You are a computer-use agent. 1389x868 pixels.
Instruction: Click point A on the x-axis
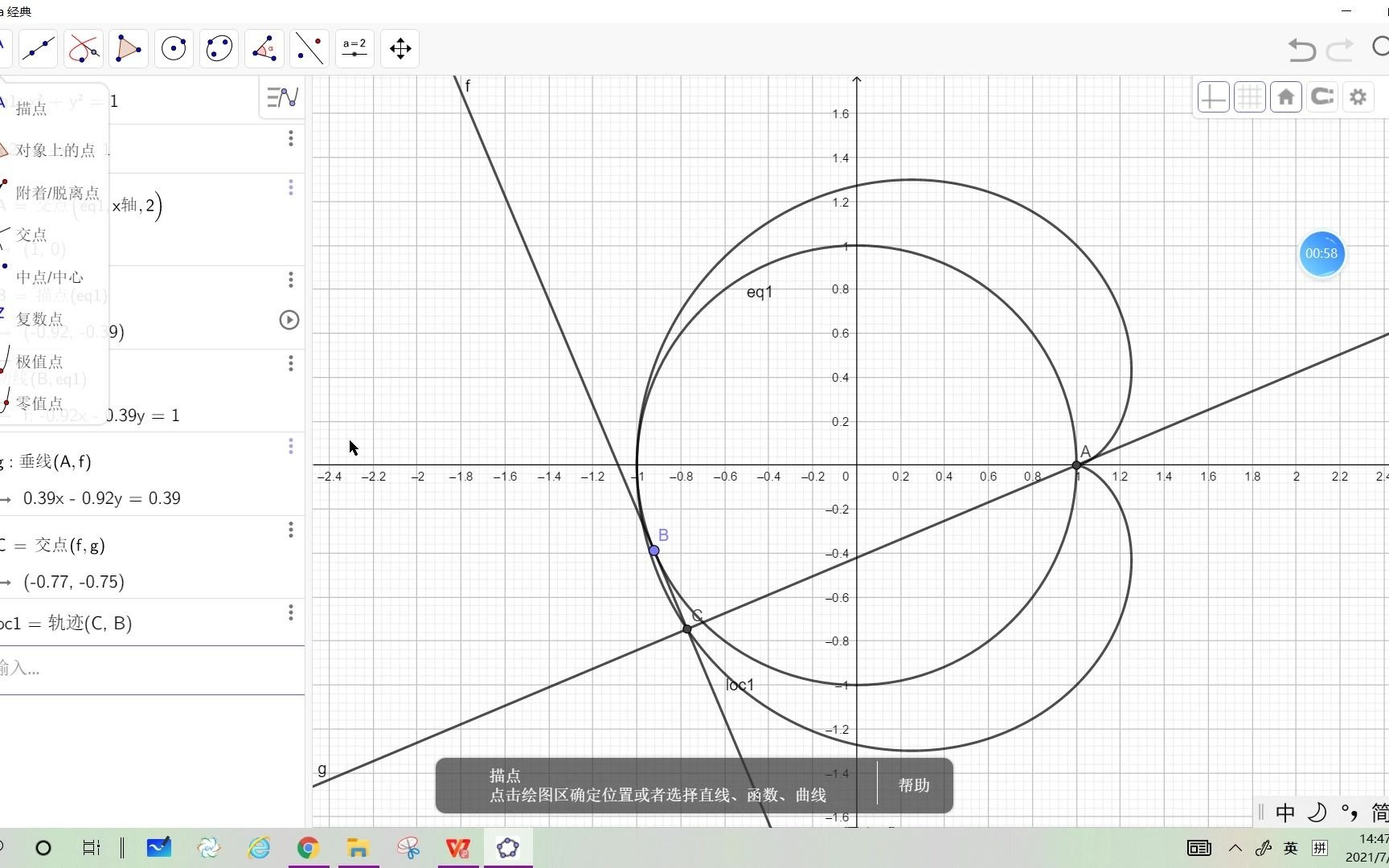(x=1076, y=465)
